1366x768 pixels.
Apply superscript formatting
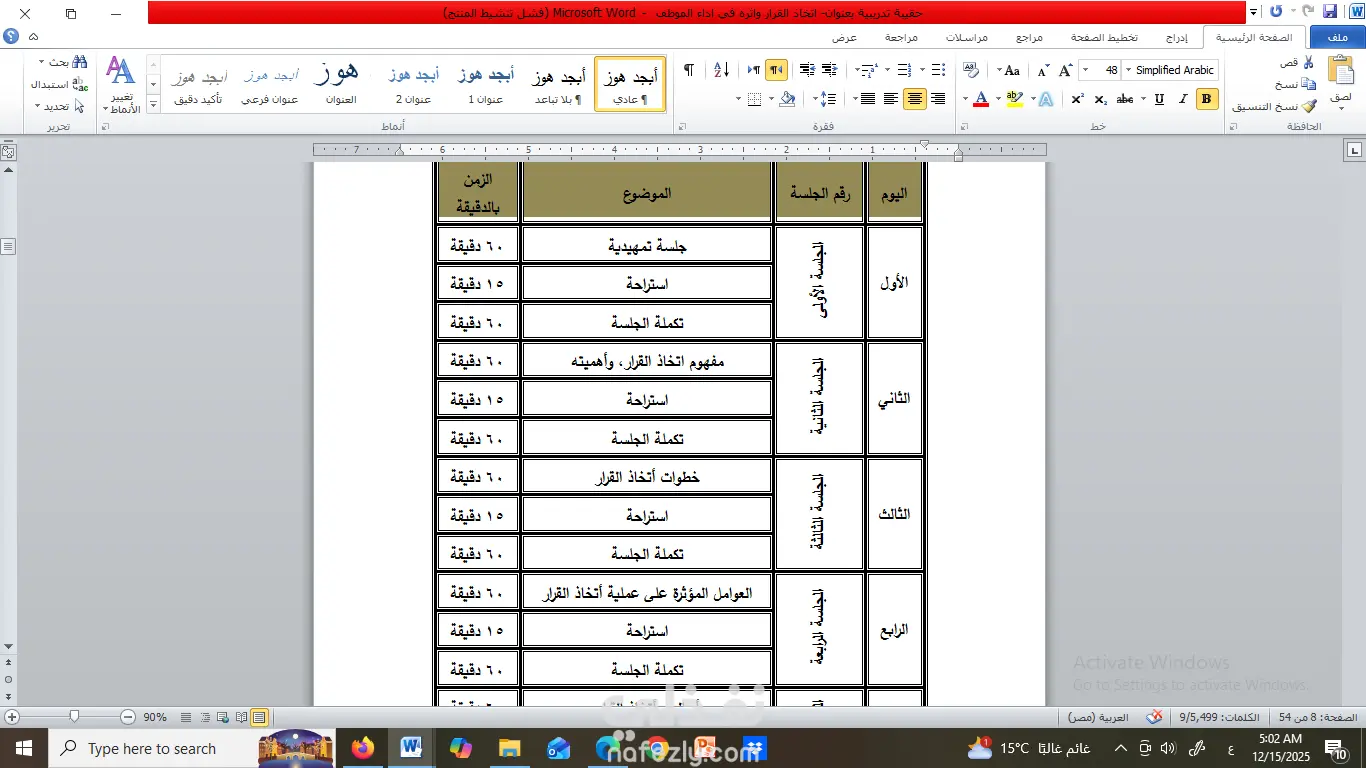coord(1077,99)
